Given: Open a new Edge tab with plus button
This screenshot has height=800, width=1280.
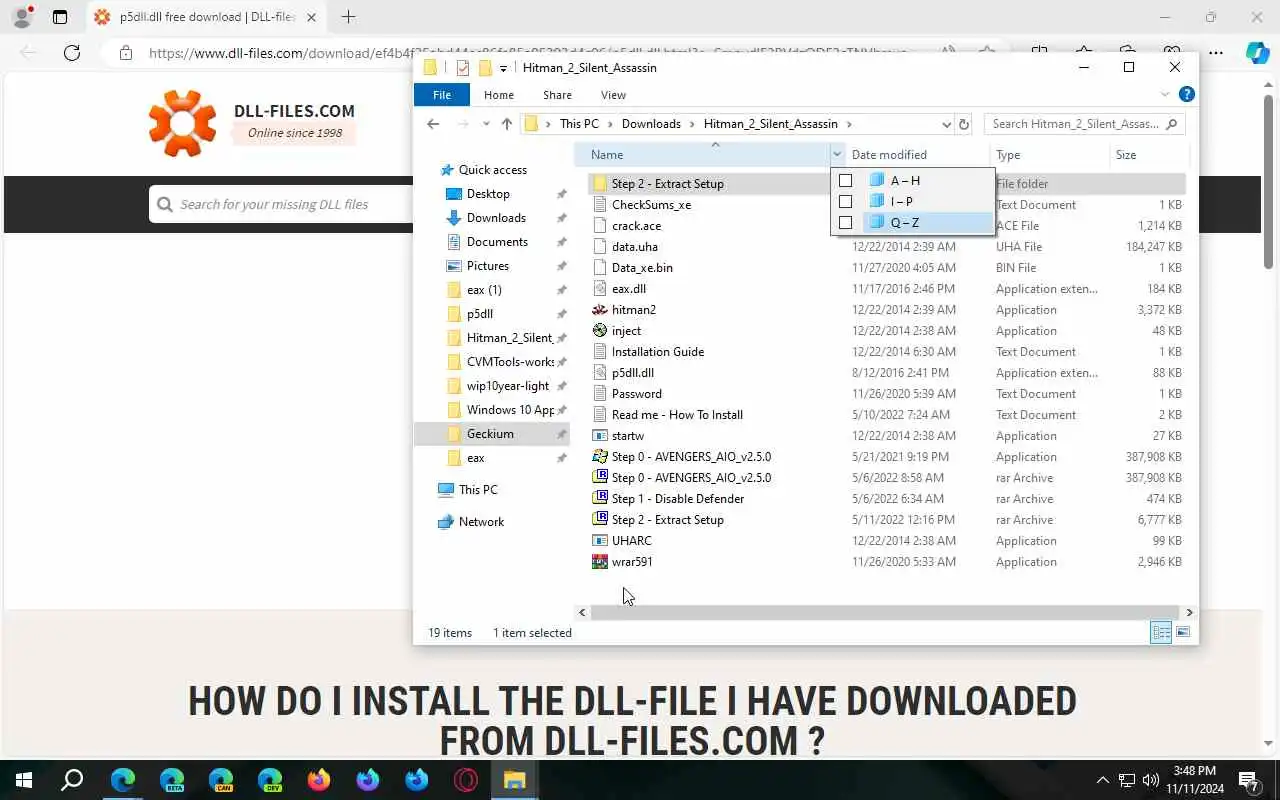Looking at the screenshot, I should [x=348, y=17].
